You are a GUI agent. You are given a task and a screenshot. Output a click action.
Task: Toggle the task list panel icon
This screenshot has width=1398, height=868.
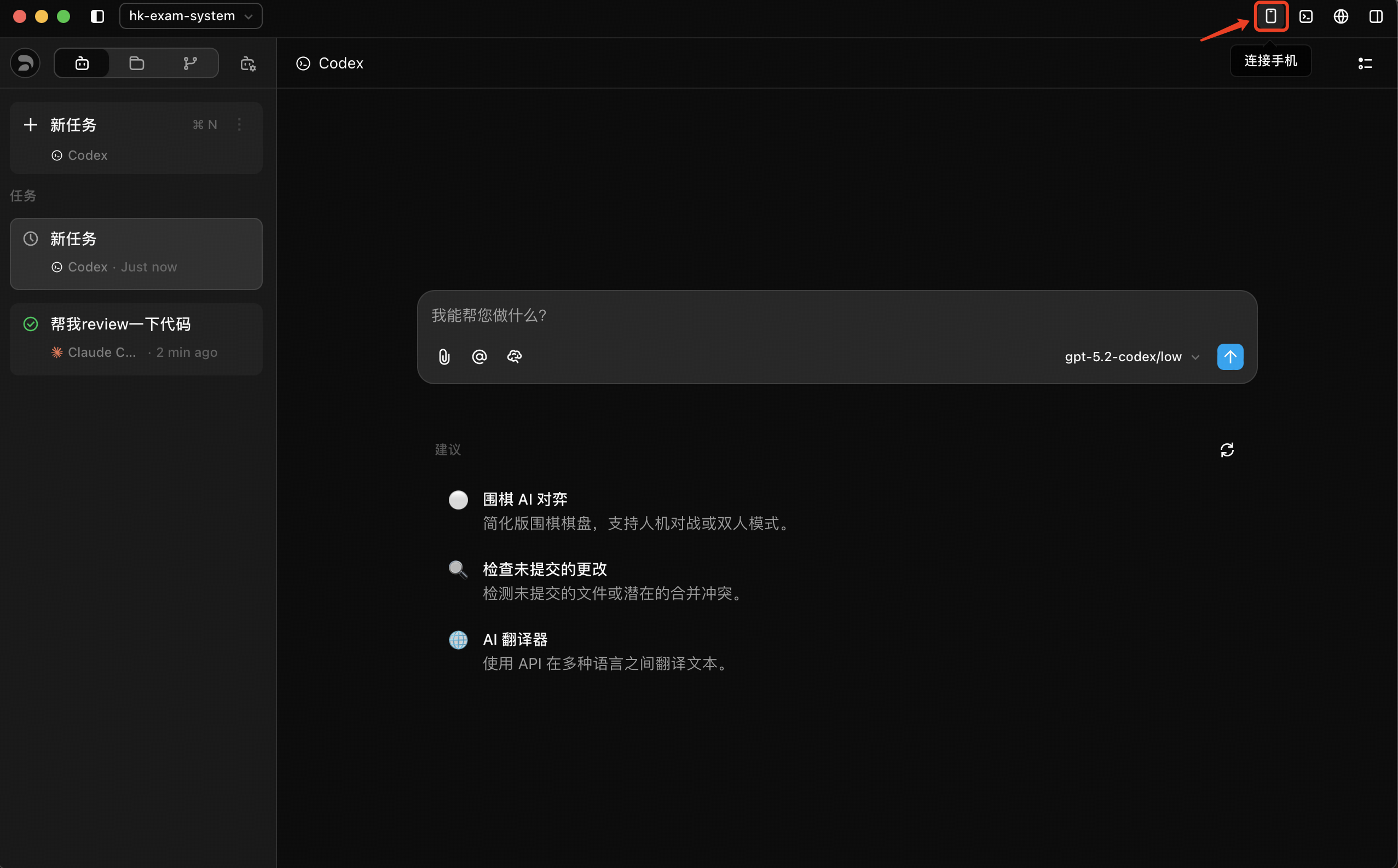[x=1365, y=63]
